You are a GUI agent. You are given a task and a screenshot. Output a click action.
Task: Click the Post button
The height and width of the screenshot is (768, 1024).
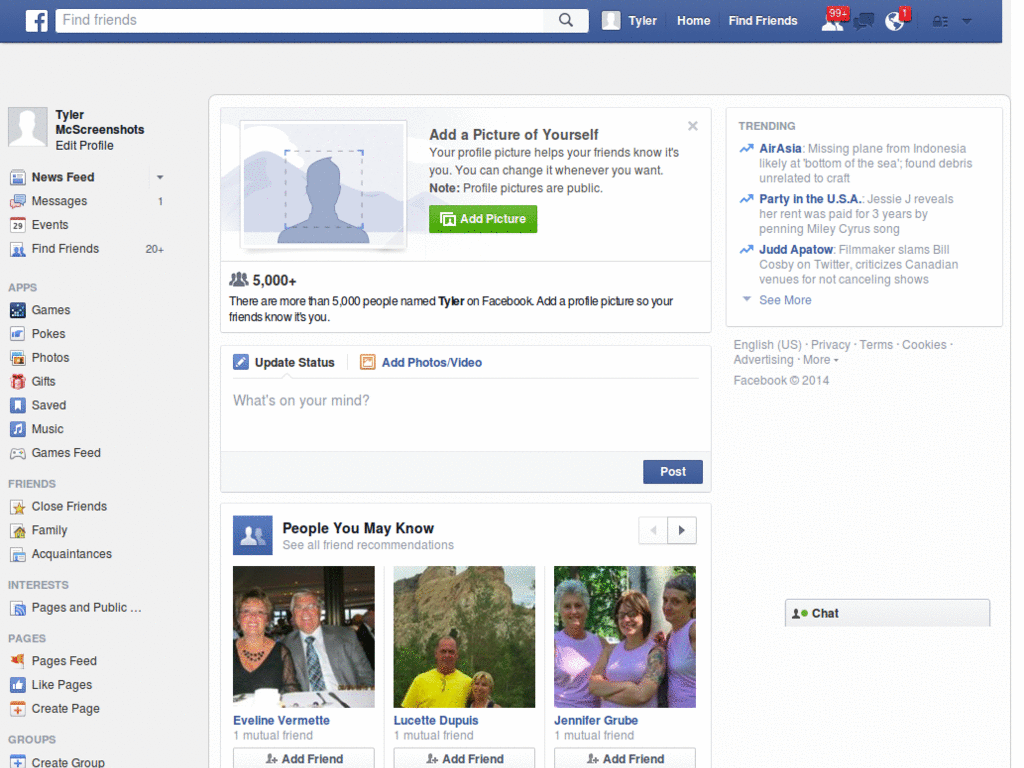tap(673, 472)
